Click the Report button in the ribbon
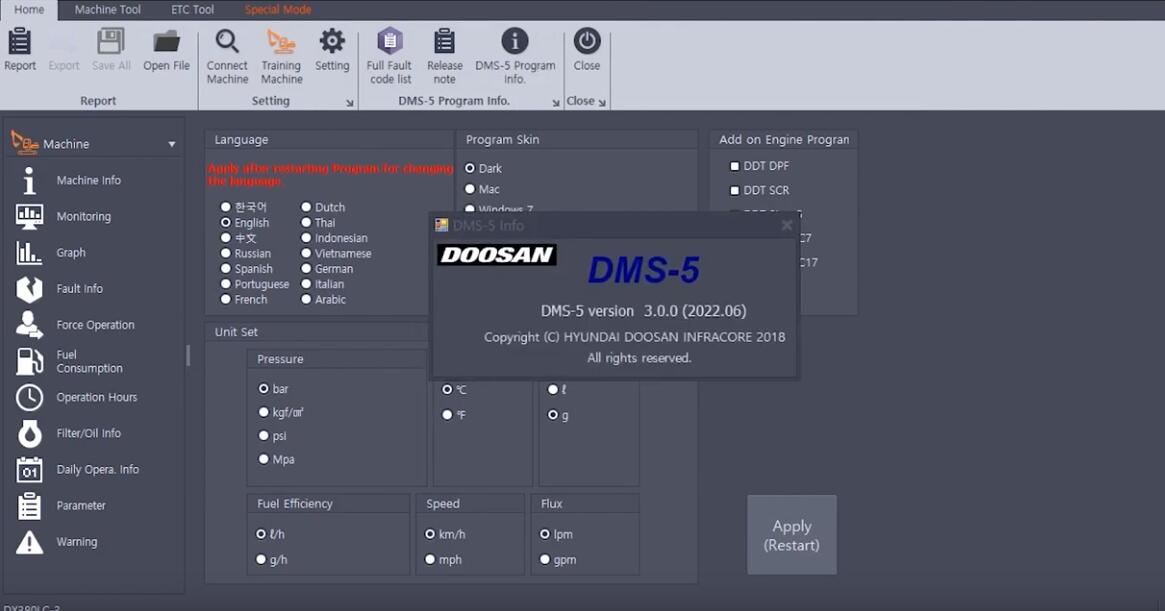This screenshot has width=1165, height=611. (x=19, y=52)
